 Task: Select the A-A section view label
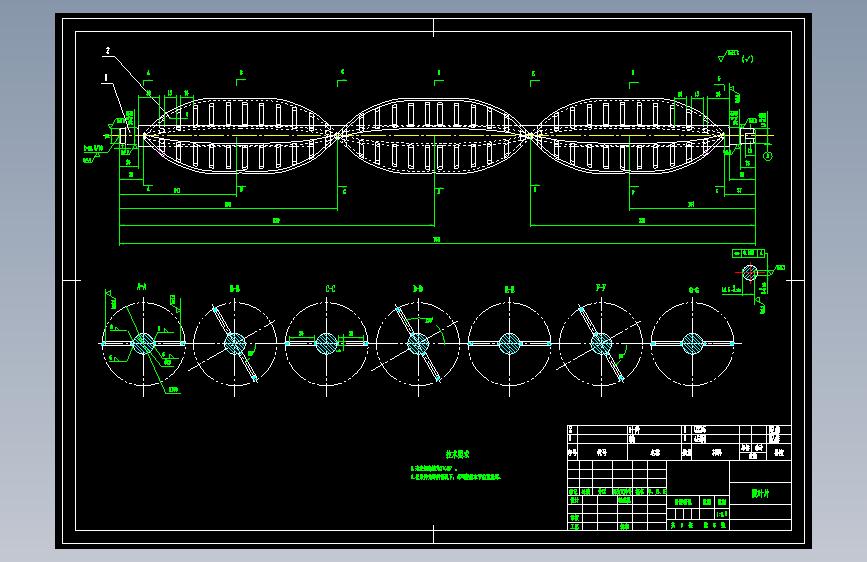tap(142, 287)
